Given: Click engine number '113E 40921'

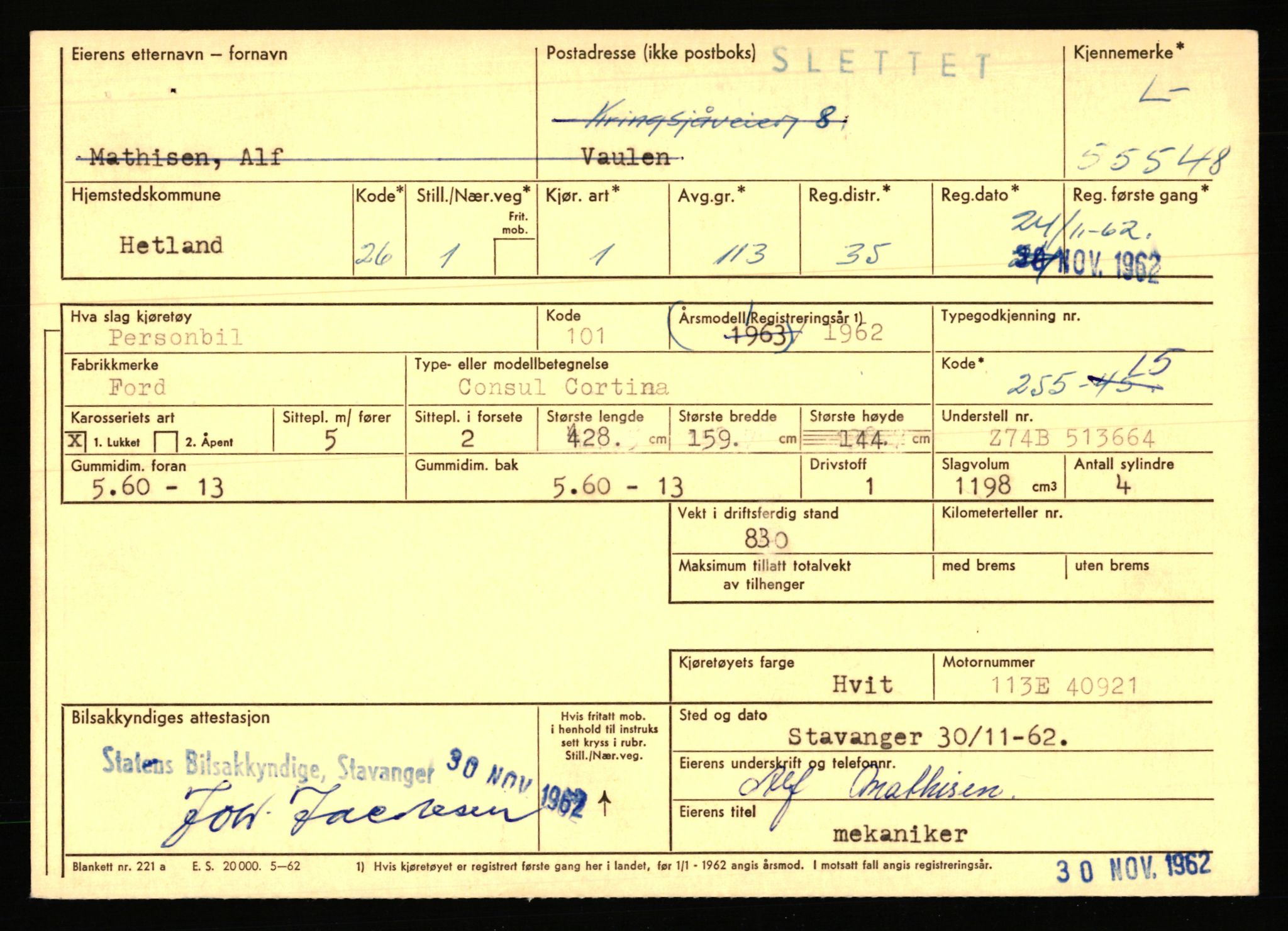Looking at the screenshot, I should pyautogui.click(x=1063, y=685).
